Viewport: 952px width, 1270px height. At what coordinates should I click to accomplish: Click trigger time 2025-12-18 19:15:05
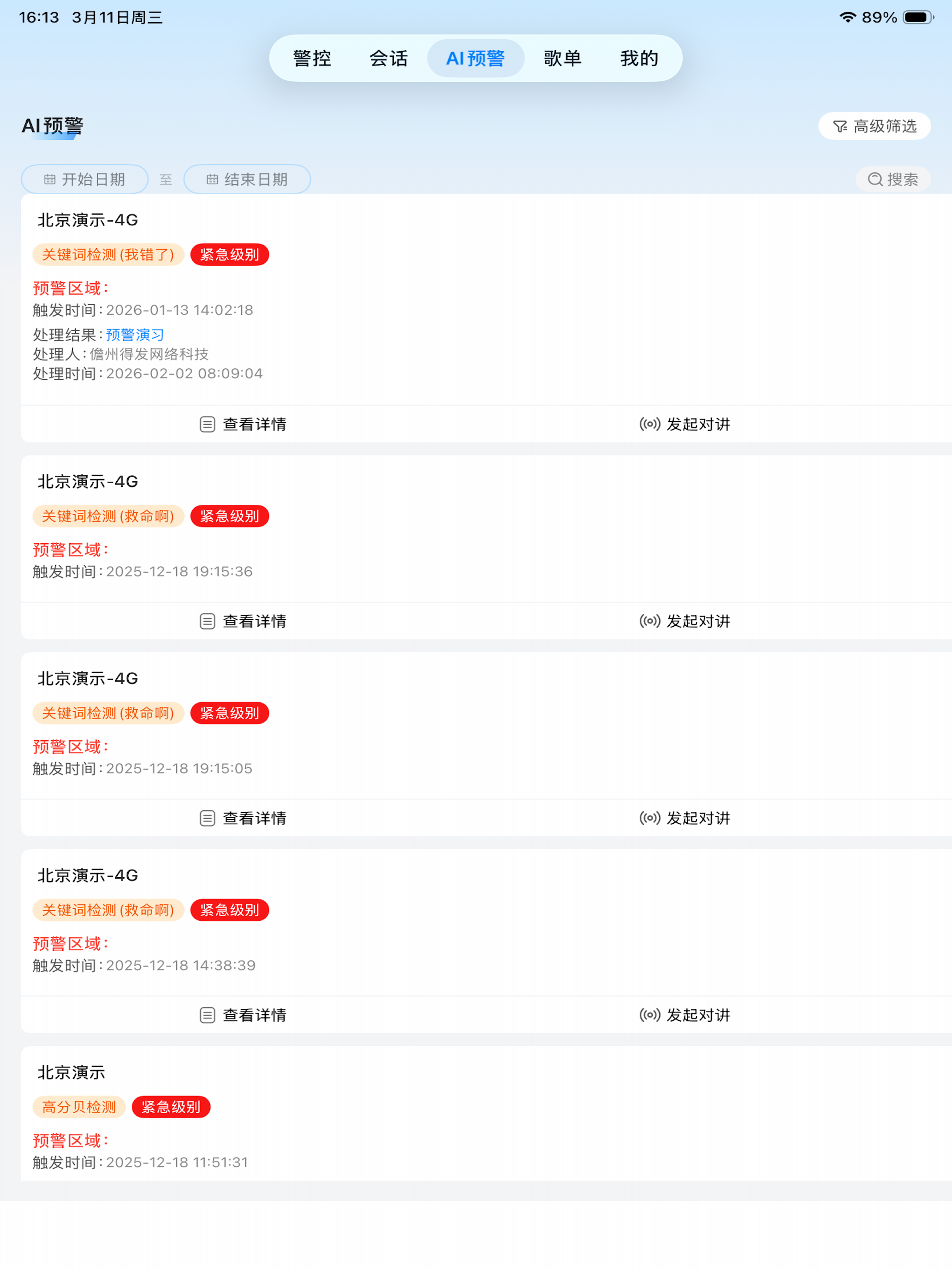coord(179,769)
